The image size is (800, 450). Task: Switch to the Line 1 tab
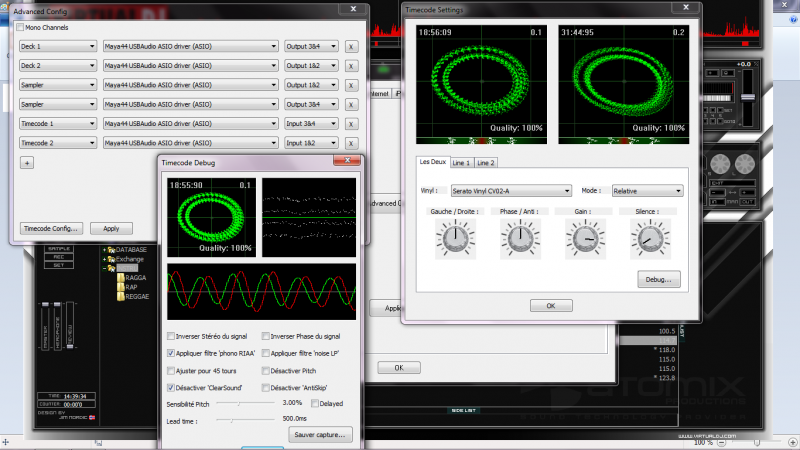(x=461, y=162)
